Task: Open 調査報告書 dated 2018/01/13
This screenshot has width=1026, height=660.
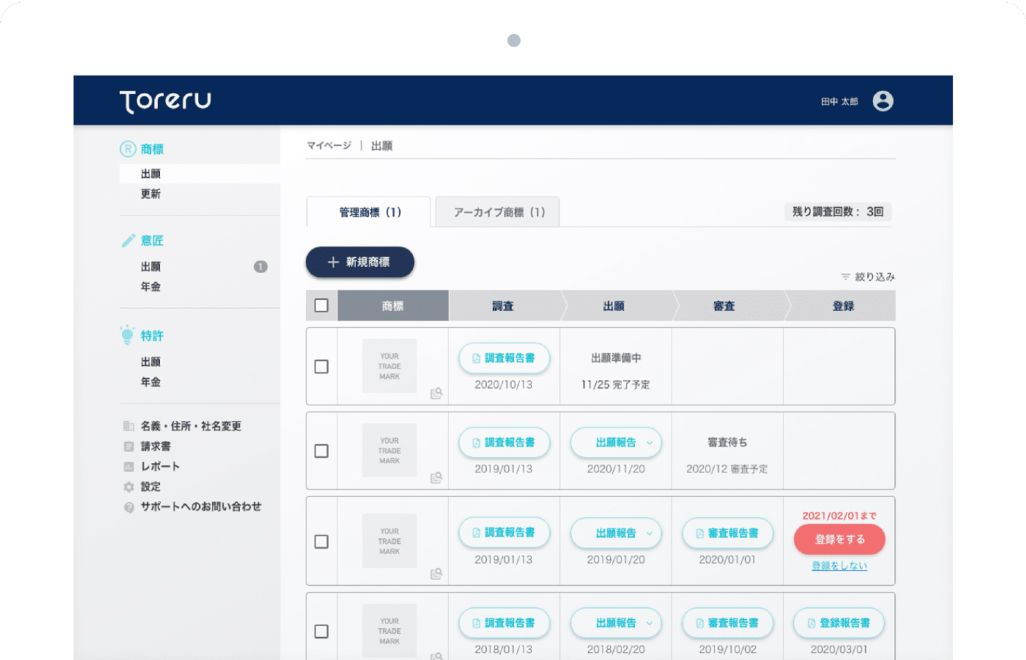Action: (x=504, y=623)
